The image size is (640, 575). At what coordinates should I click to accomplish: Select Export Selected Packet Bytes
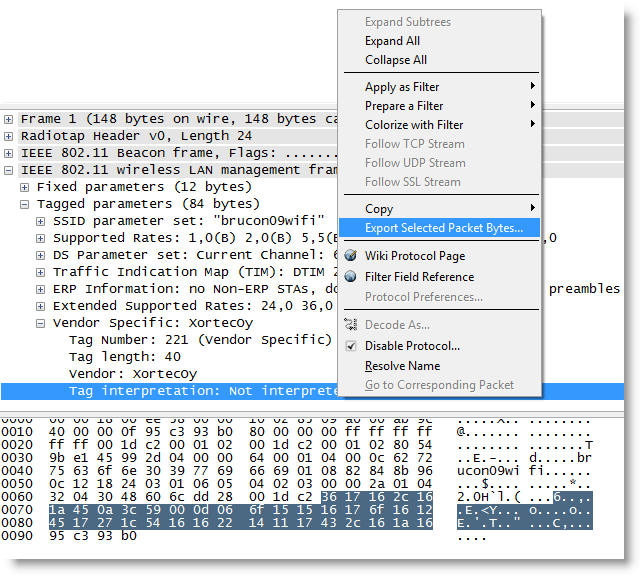(440, 228)
